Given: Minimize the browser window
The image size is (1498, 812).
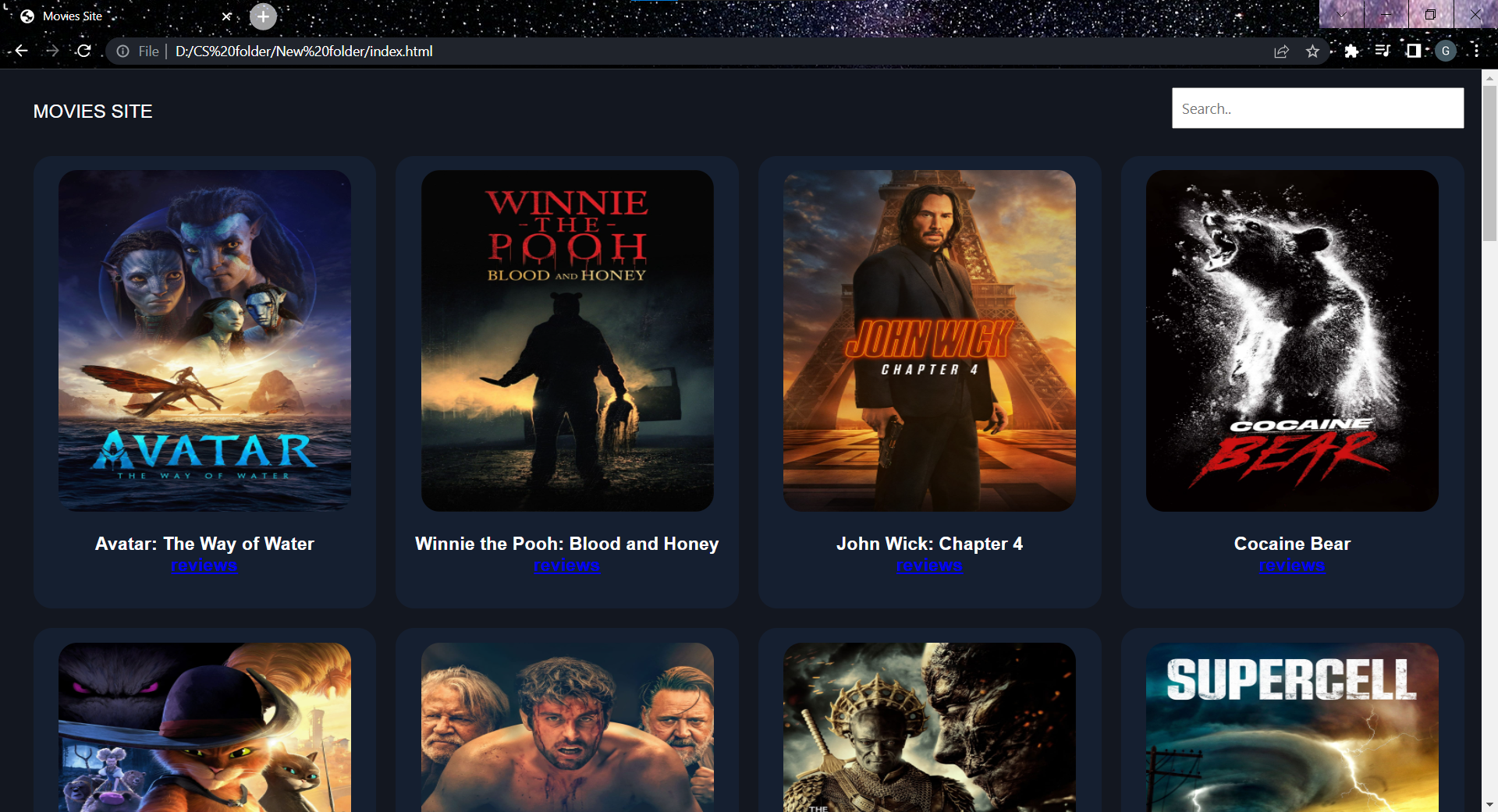Looking at the screenshot, I should (1386, 15).
